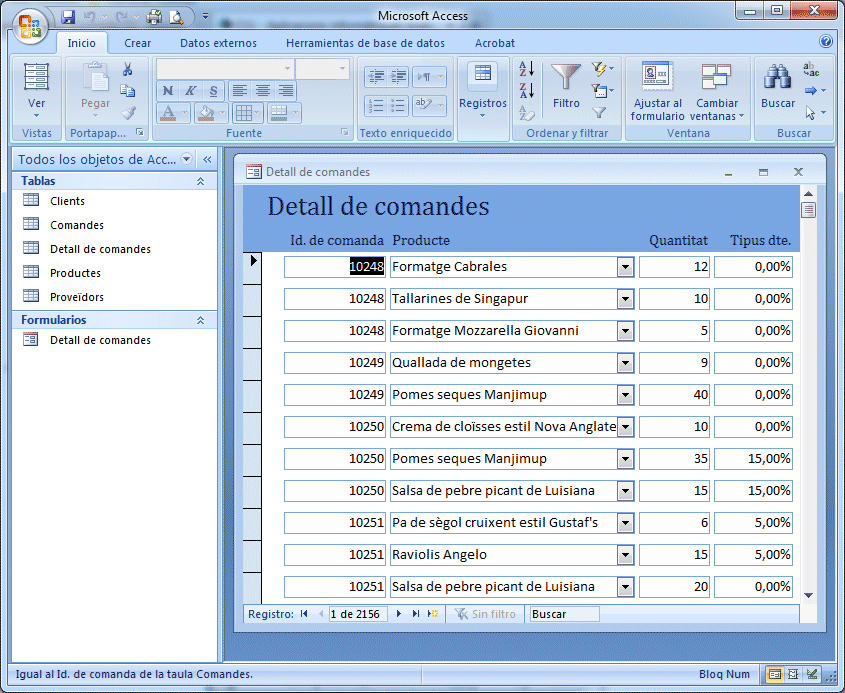This screenshot has height=693, width=845.
Task: Collapse the Tablas group
Action: (200, 181)
